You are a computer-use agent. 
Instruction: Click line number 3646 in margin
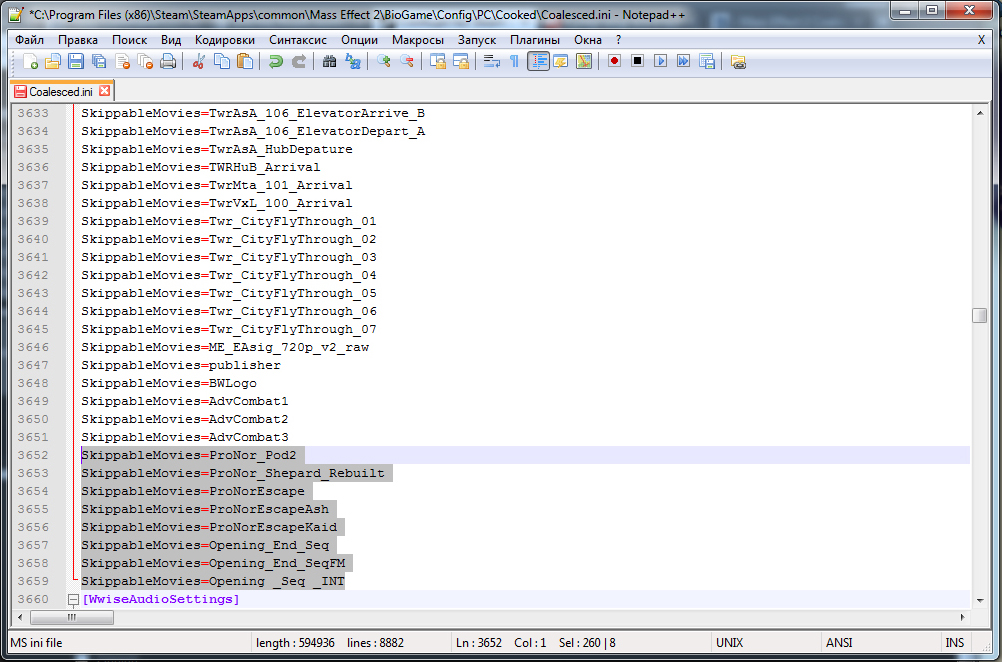33,348
